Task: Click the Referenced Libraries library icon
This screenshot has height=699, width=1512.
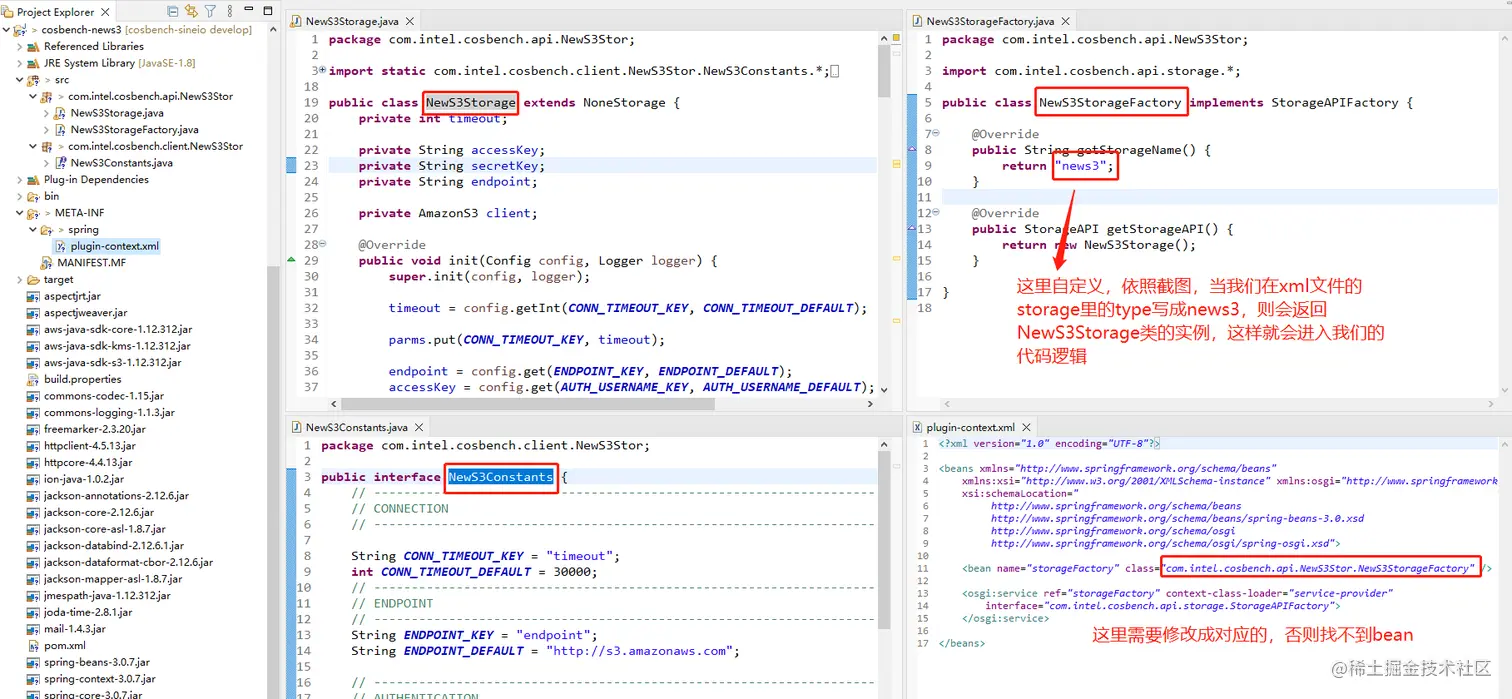Action: [x=34, y=46]
